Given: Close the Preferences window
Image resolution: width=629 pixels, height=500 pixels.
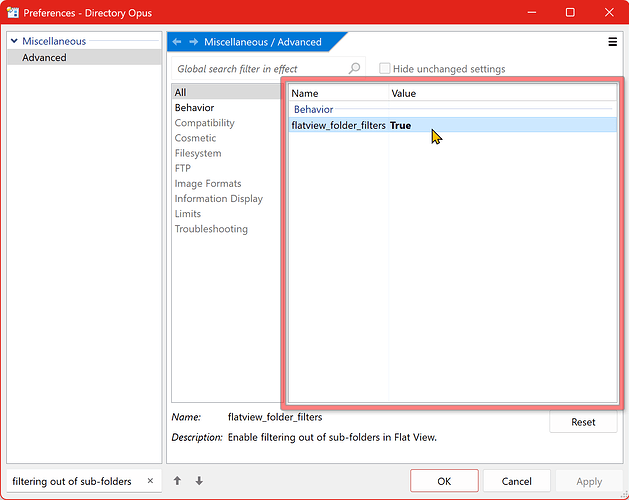Looking at the screenshot, I should (x=609, y=12).
